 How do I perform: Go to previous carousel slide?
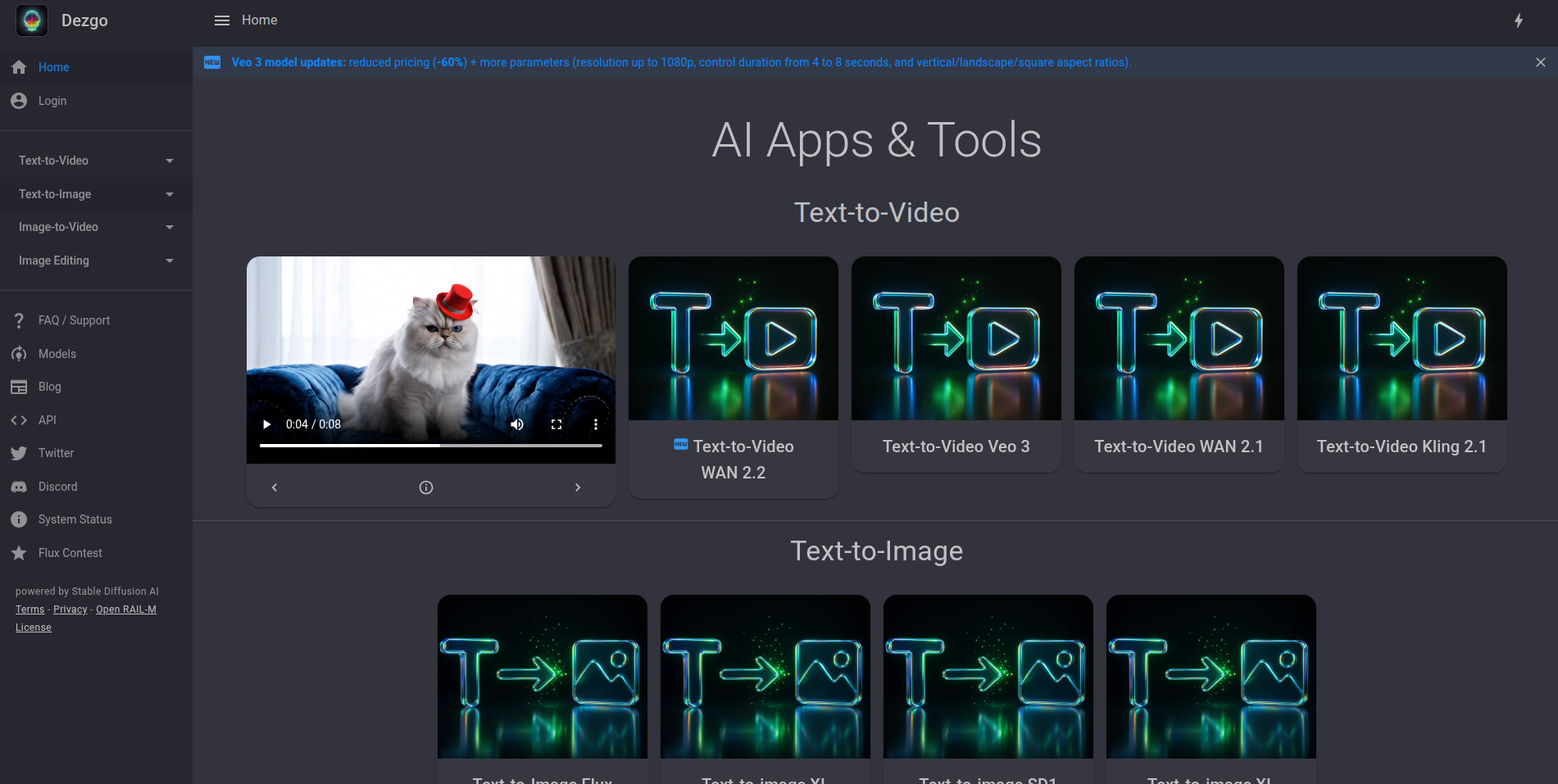275,487
